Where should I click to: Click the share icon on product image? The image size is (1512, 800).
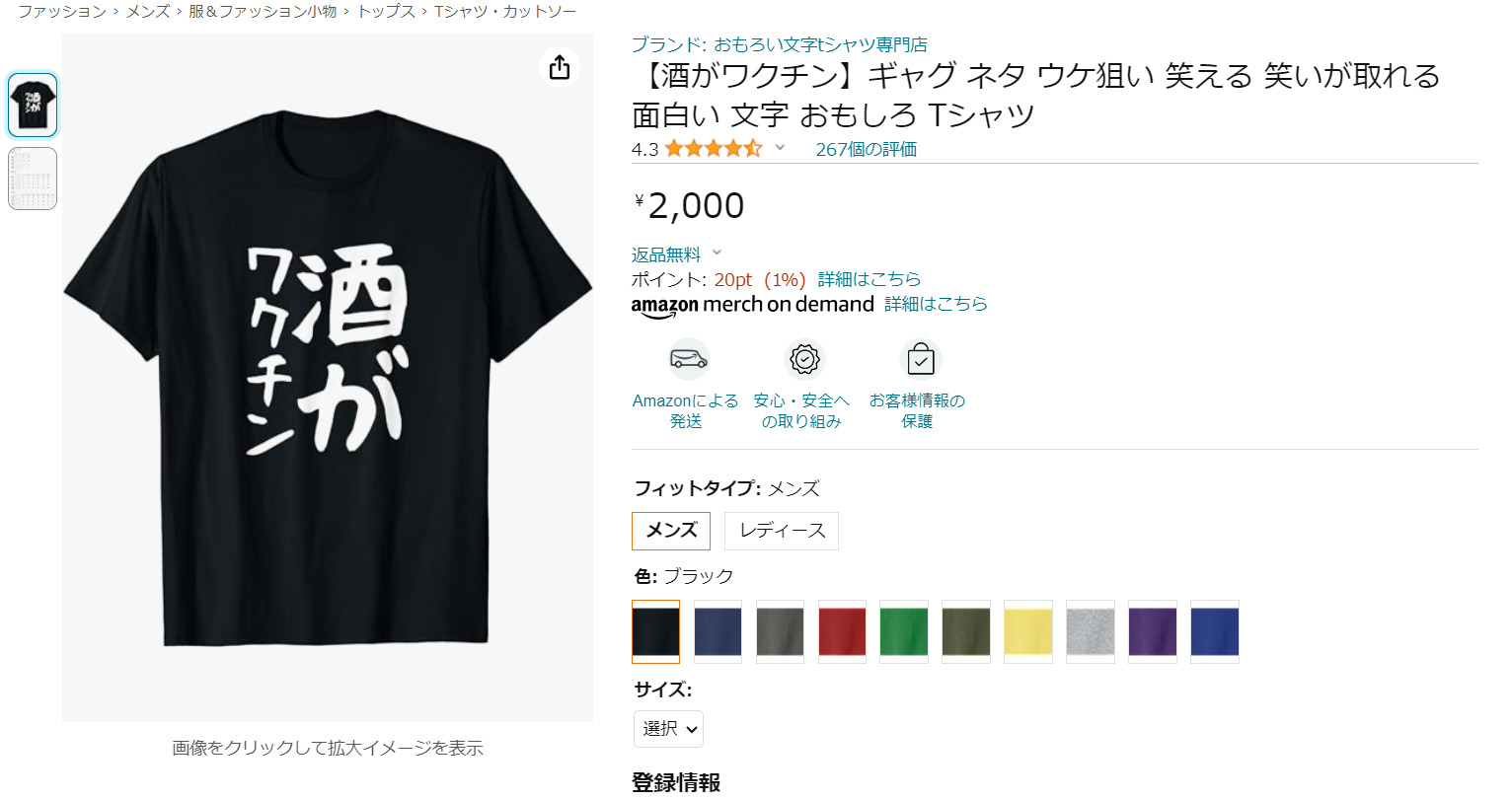point(560,67)
